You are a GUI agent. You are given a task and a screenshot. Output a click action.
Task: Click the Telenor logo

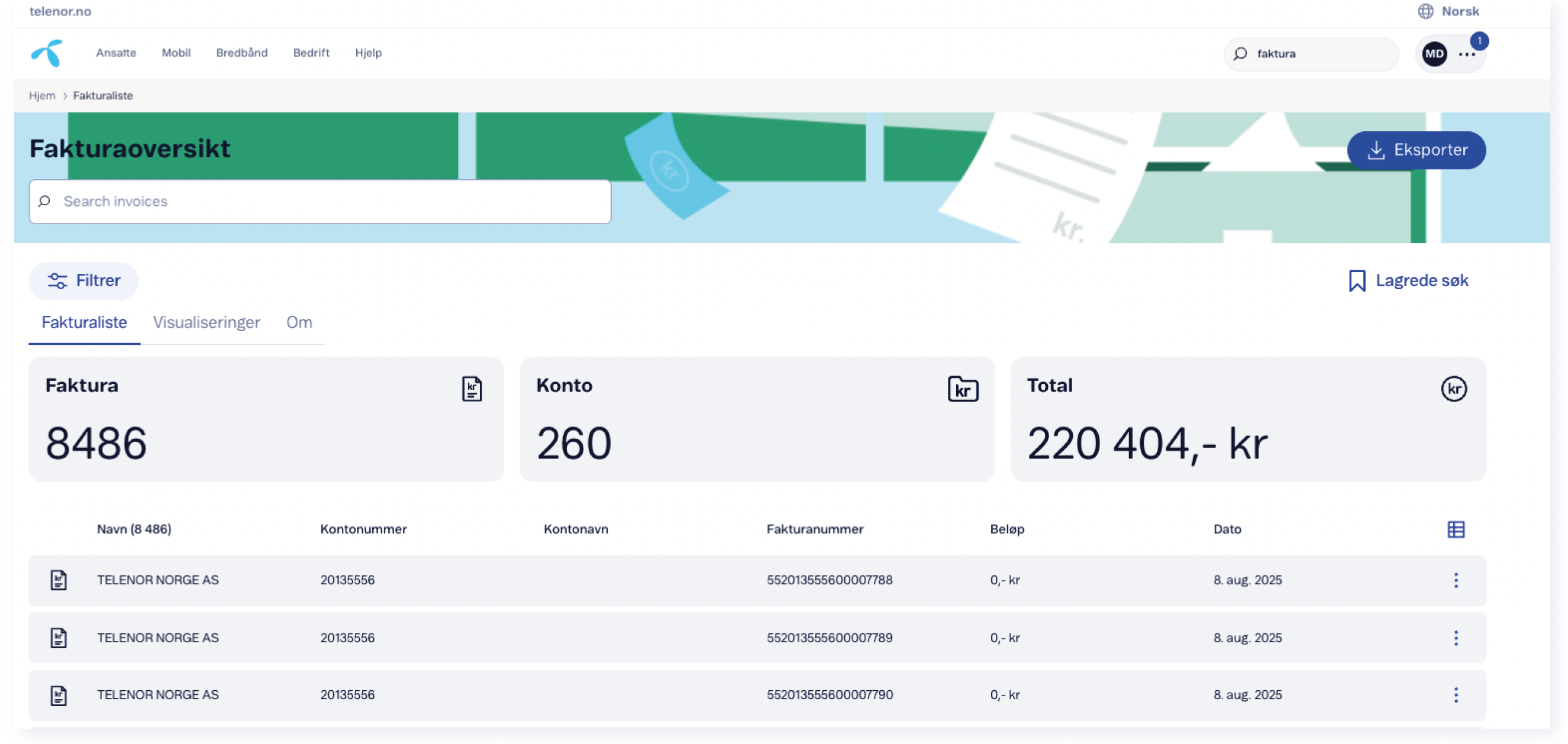[47, 53]
